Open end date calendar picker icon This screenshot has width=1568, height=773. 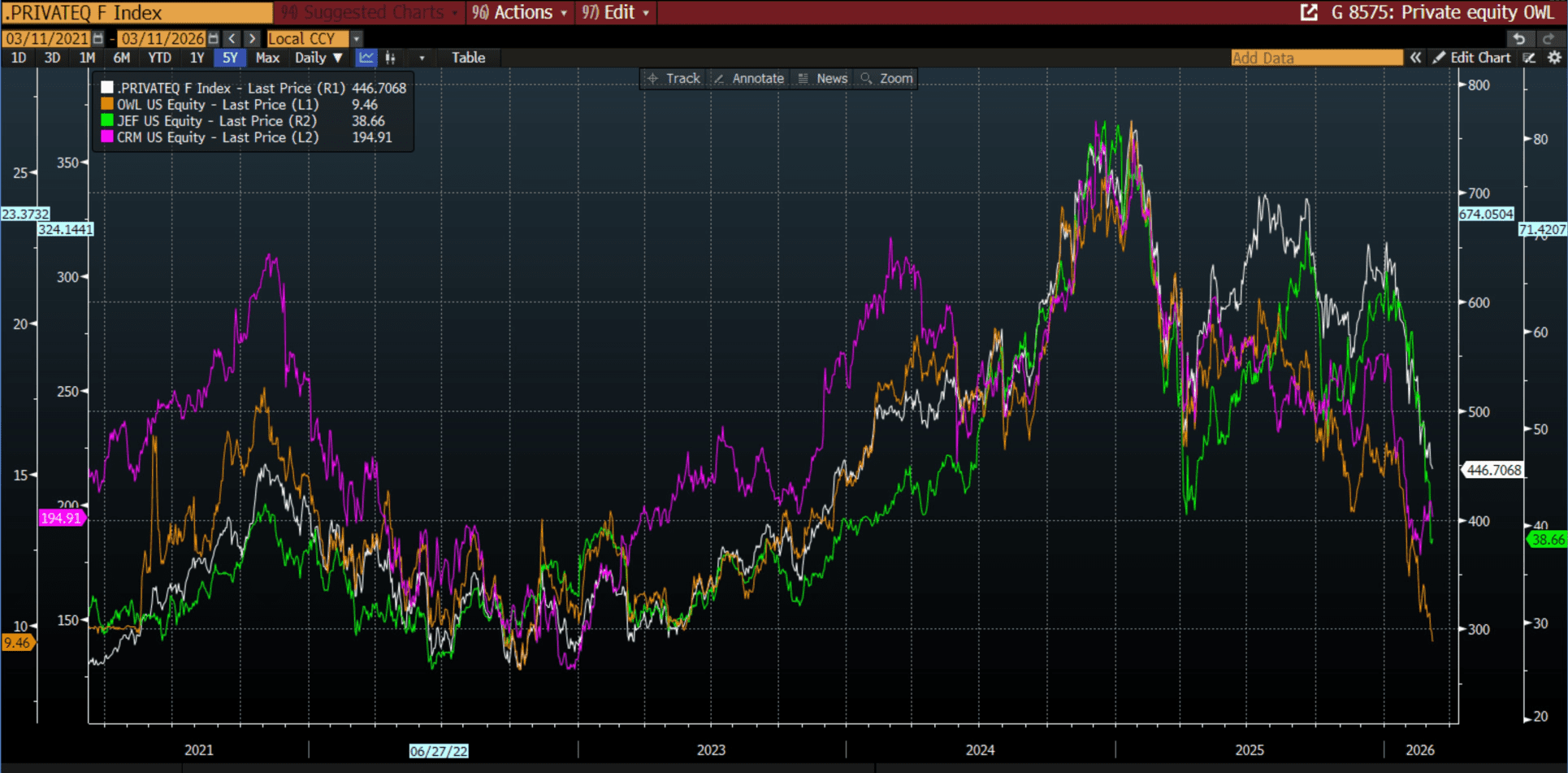point(213,39)
